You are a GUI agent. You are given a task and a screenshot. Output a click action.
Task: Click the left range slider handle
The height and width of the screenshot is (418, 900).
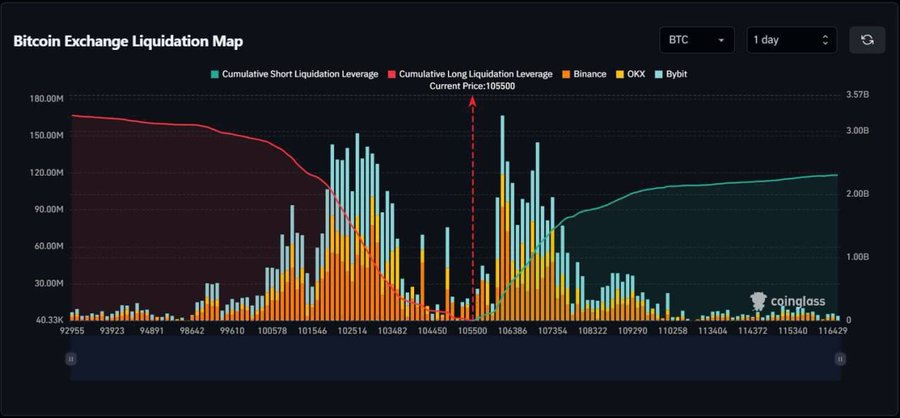(71, 359)
